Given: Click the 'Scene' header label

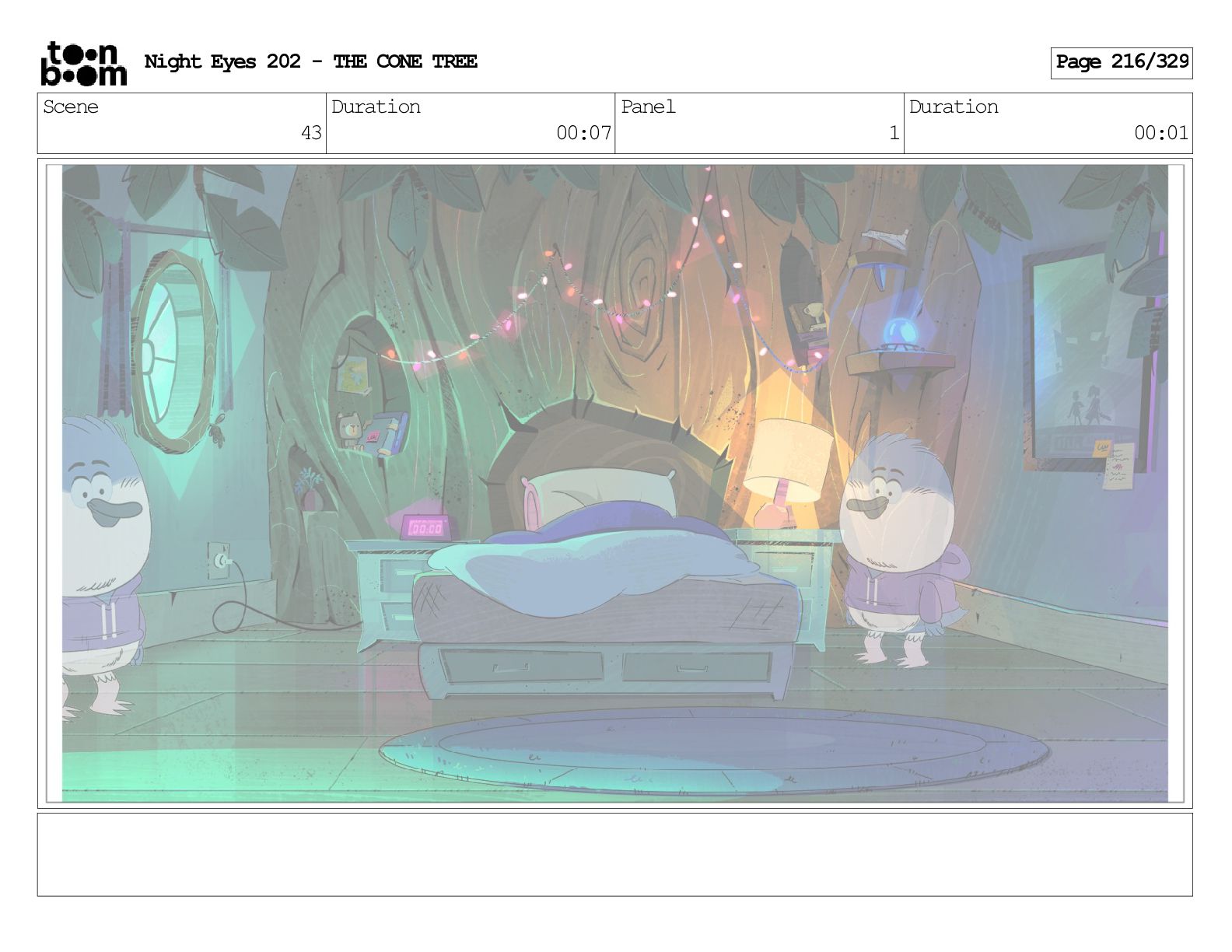Looking at the screenshot, I should coord(71,107).
